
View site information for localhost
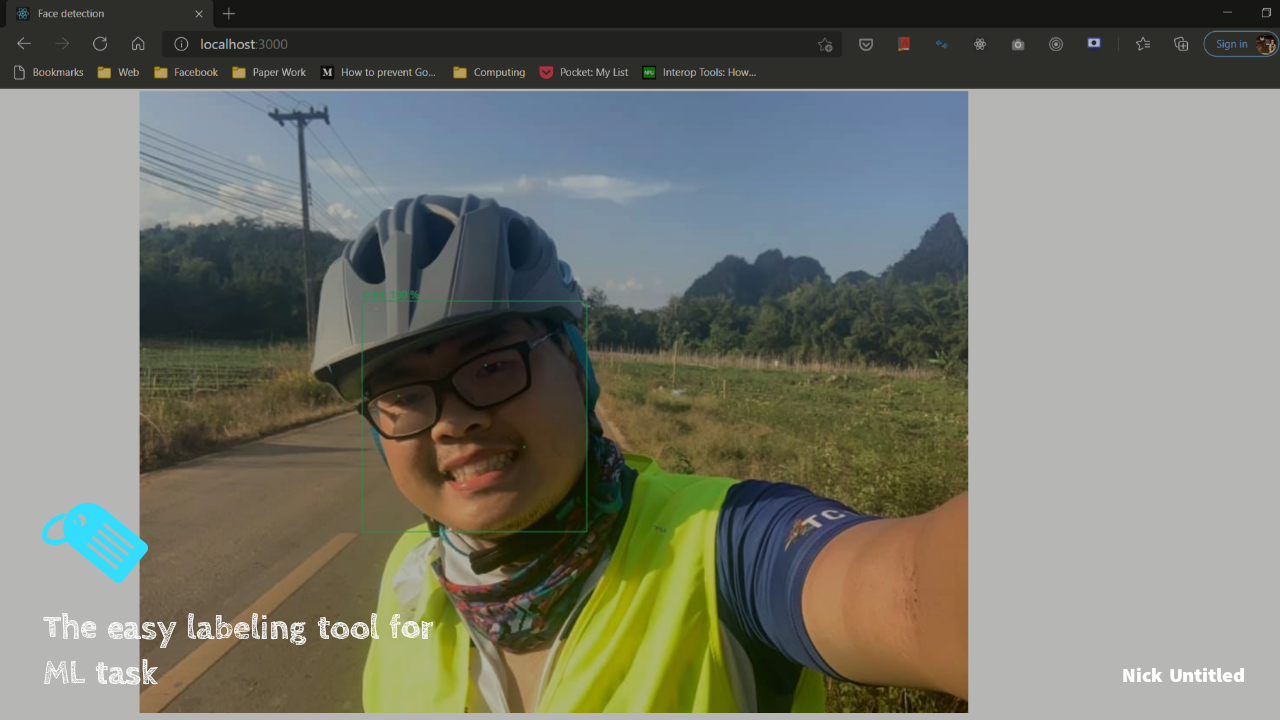coord(181,44)
